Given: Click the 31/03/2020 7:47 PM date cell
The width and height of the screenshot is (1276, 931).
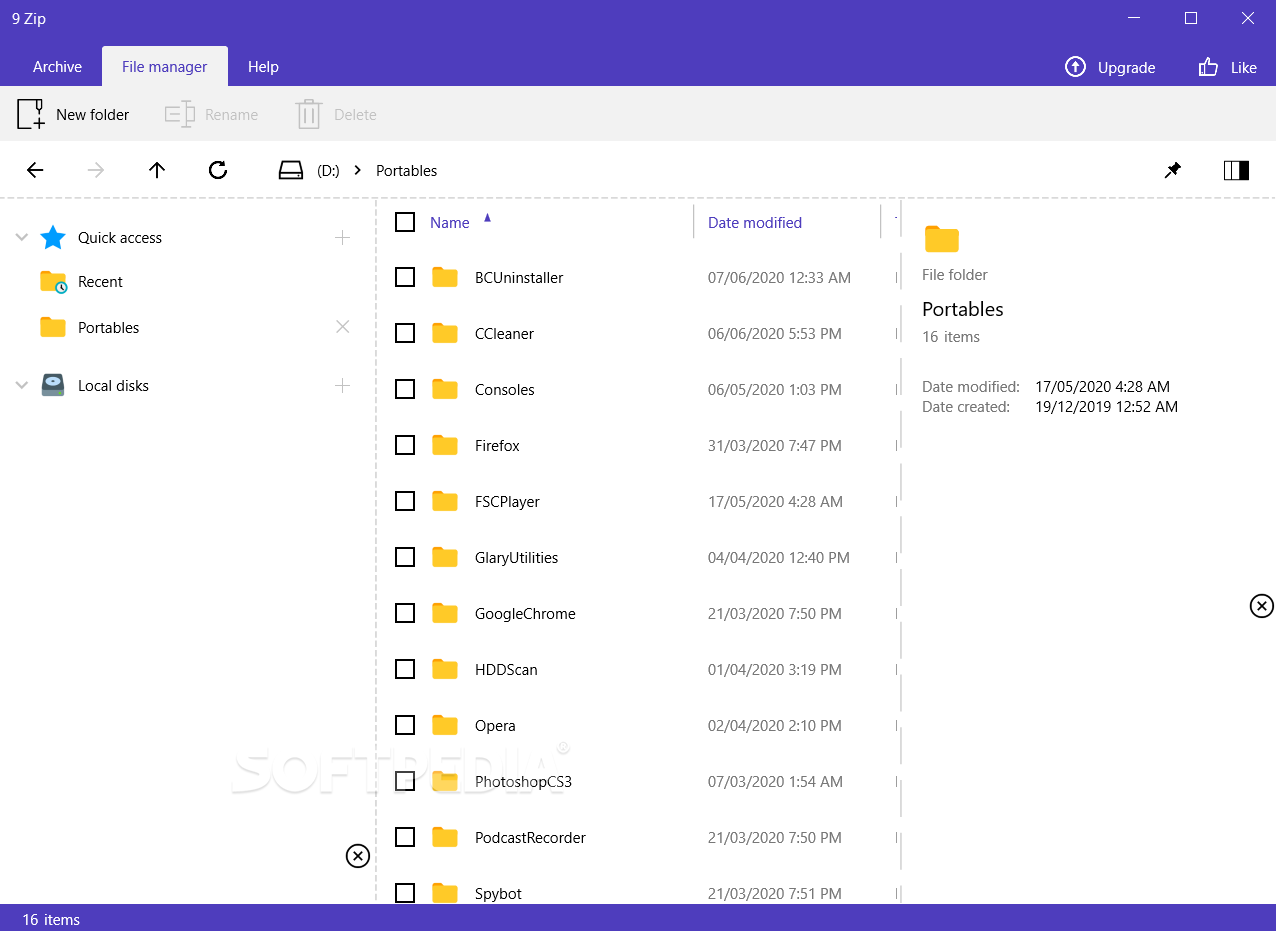Looking at the screenshot, I should click(x=774, y=446).
